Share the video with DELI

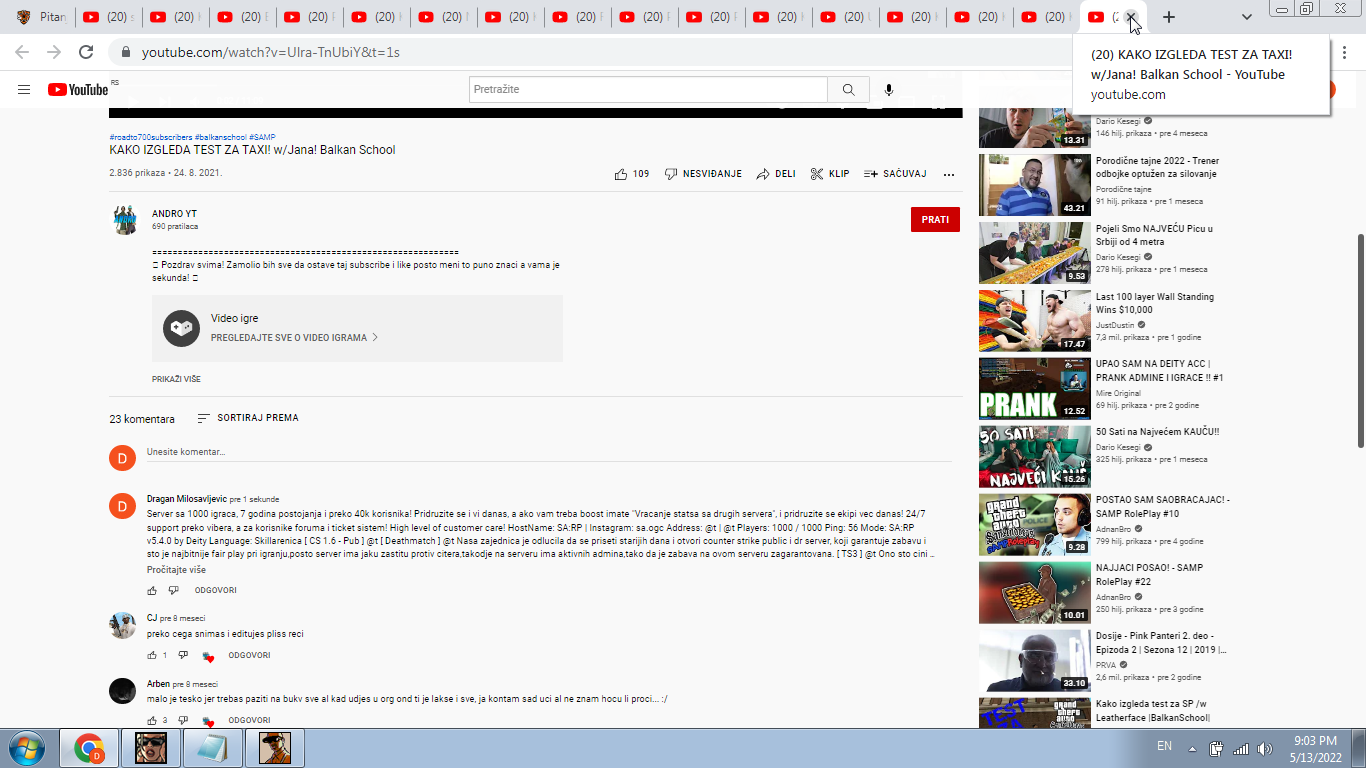tap(776, 174)
